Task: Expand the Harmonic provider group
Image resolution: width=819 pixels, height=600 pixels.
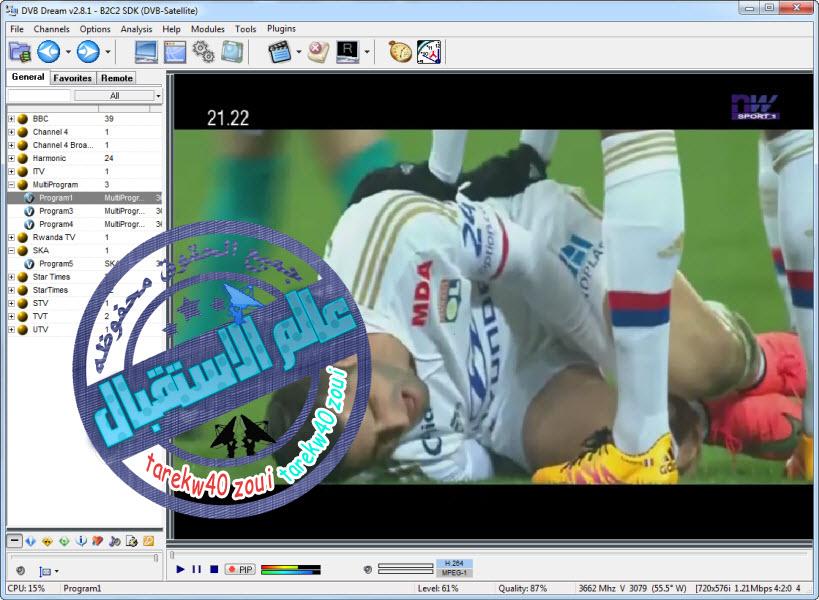Action: tap(11, 158)
